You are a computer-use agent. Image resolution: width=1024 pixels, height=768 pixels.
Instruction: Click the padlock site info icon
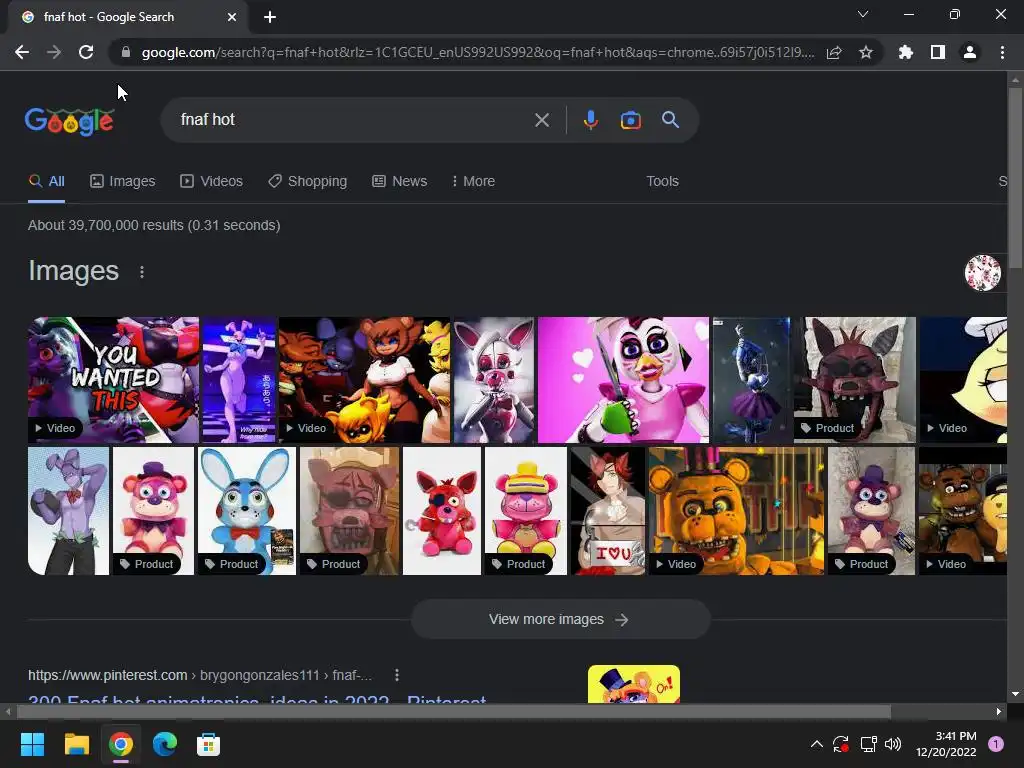point(126,52)
